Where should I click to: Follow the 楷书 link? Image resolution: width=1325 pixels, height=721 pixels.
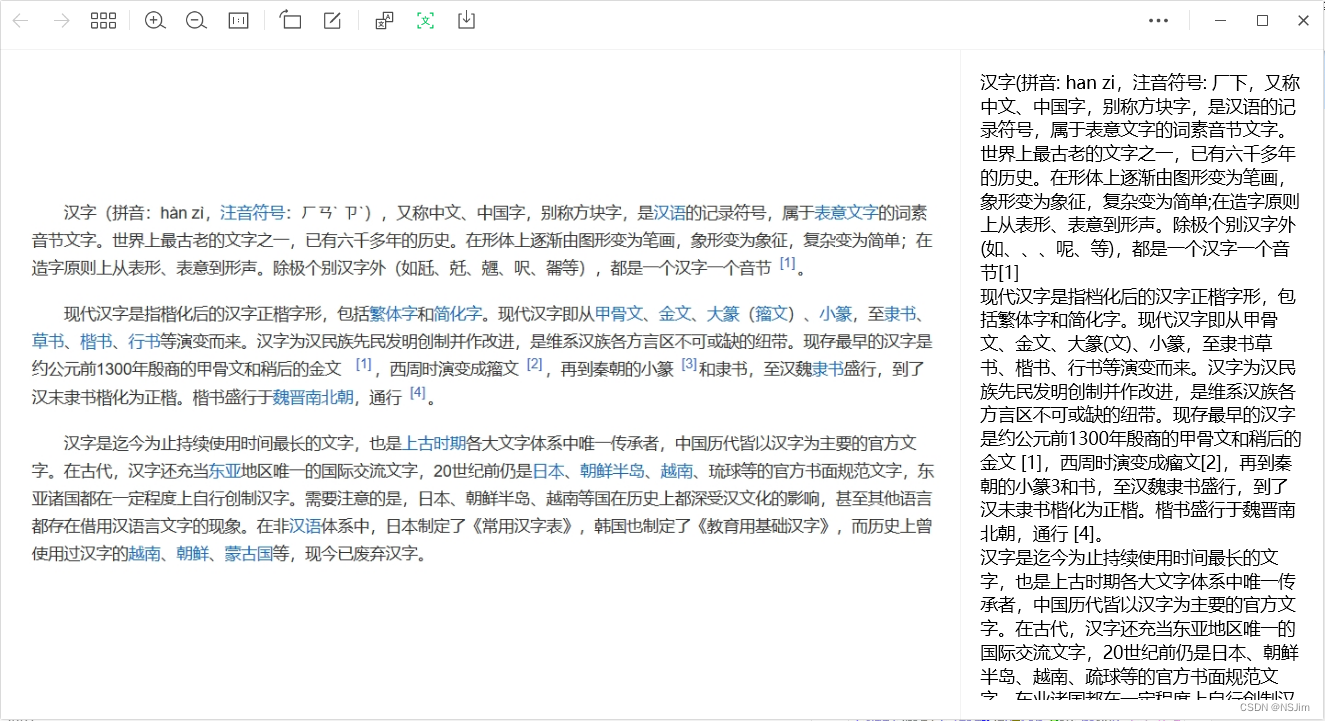(x=96, y=341)
